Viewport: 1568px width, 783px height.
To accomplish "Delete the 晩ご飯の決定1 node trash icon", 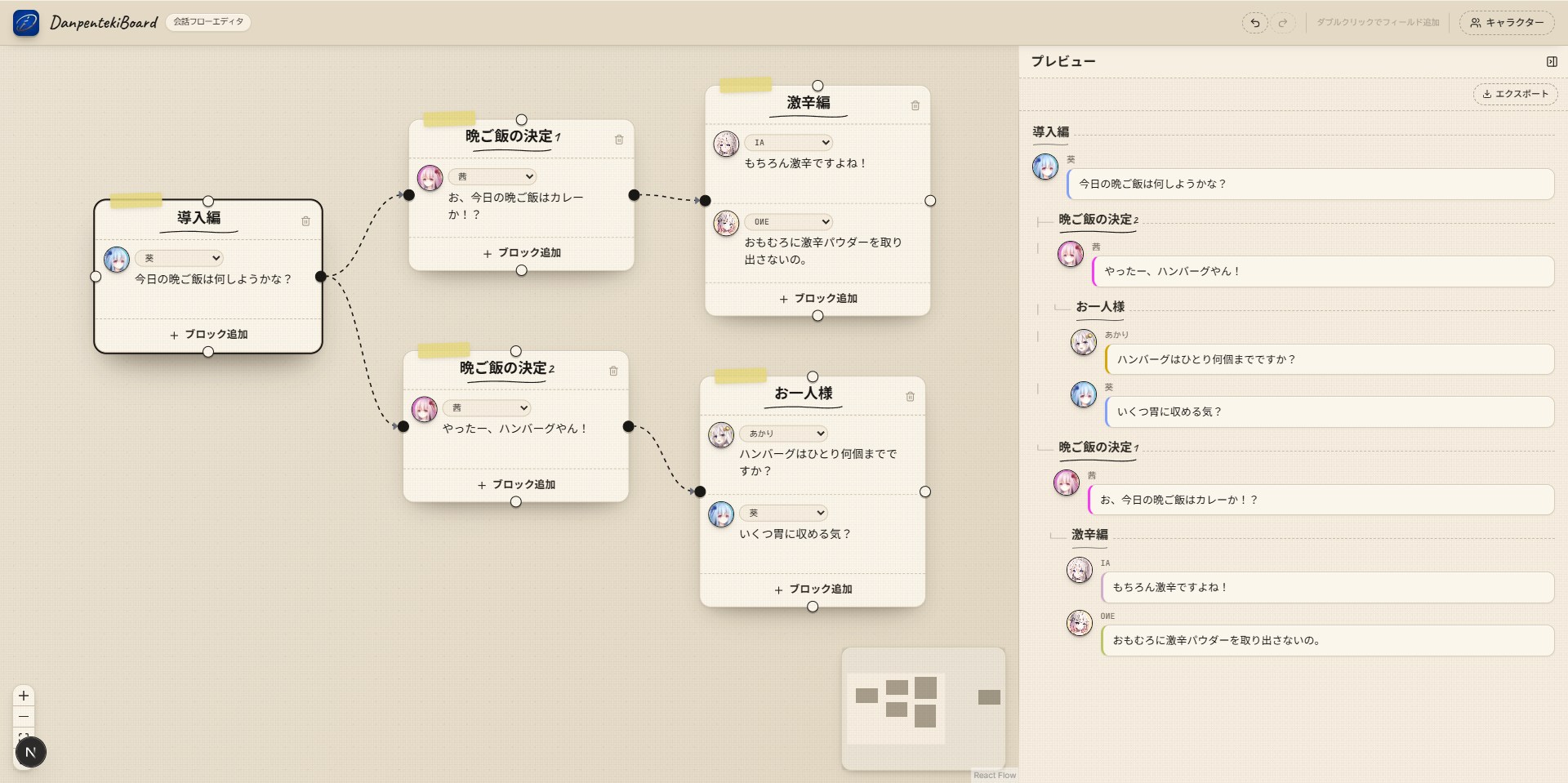I will pos(619,140).
